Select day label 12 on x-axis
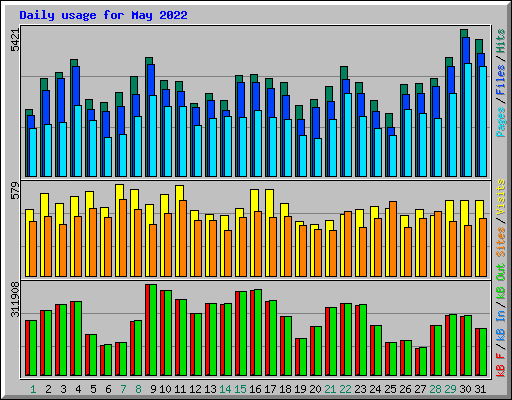The height and width of the screenshot is (400, 512). [x=195, y=389]
